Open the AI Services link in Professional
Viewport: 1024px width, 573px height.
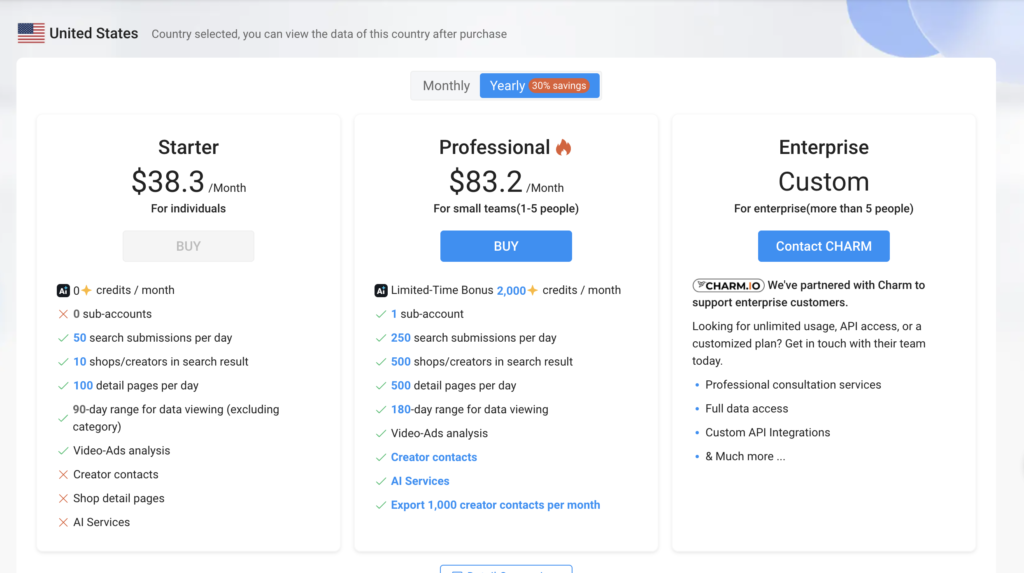coord(420,481)
